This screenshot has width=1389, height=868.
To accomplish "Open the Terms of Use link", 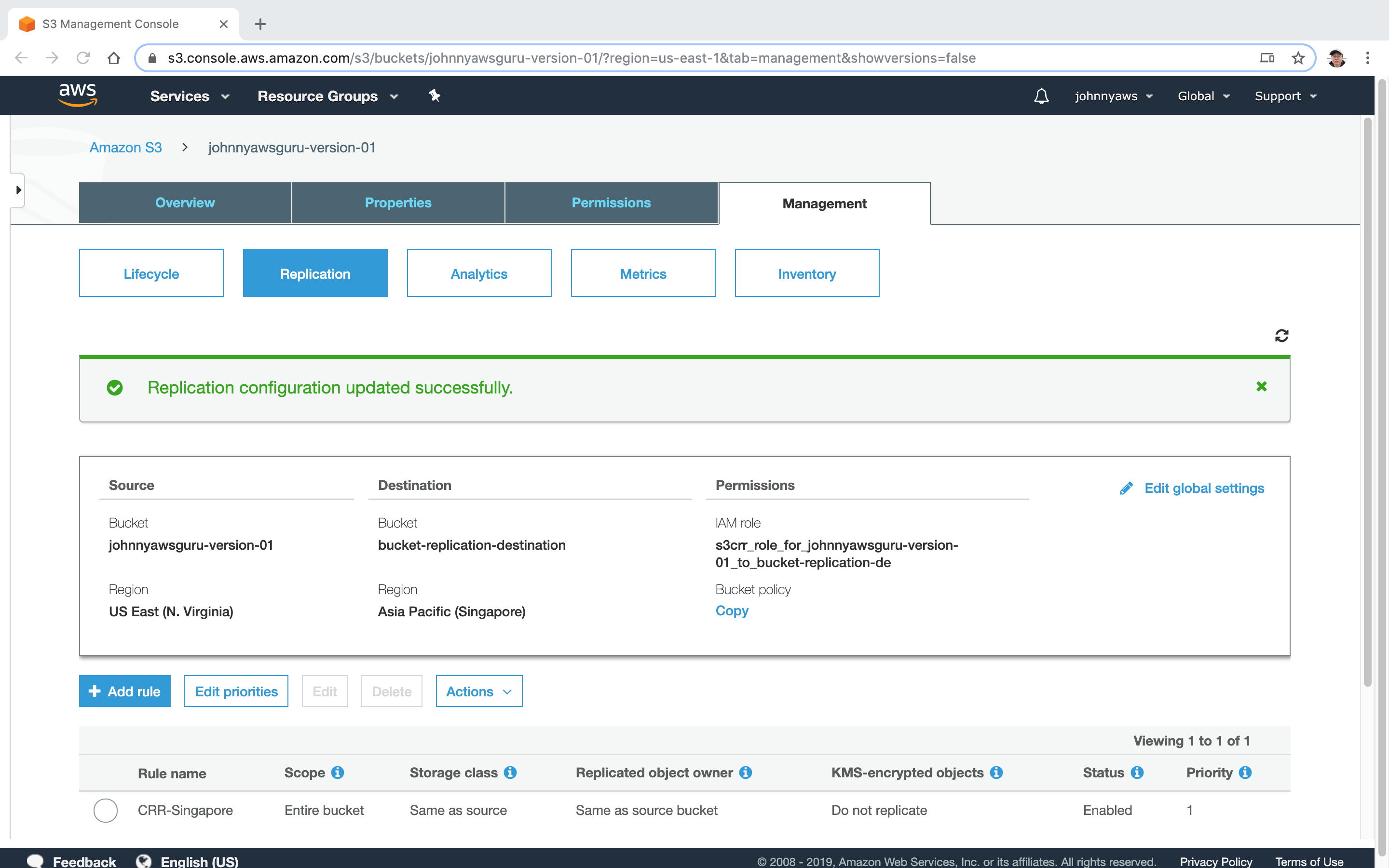I will tap(1309, 861).
